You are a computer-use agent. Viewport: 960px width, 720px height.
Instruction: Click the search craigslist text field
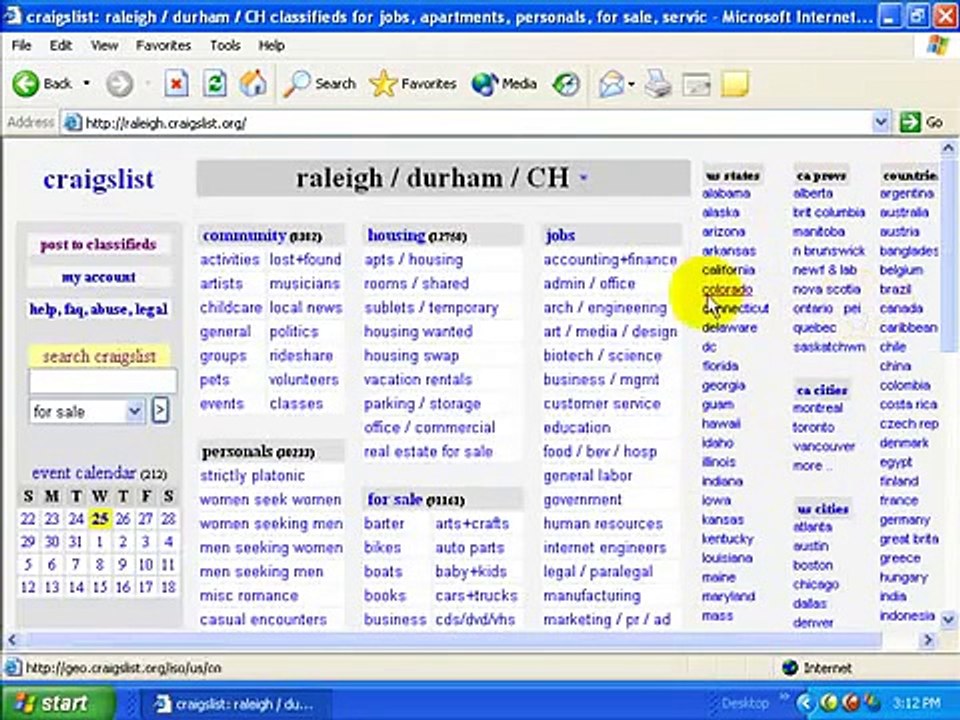coord(103,381)
